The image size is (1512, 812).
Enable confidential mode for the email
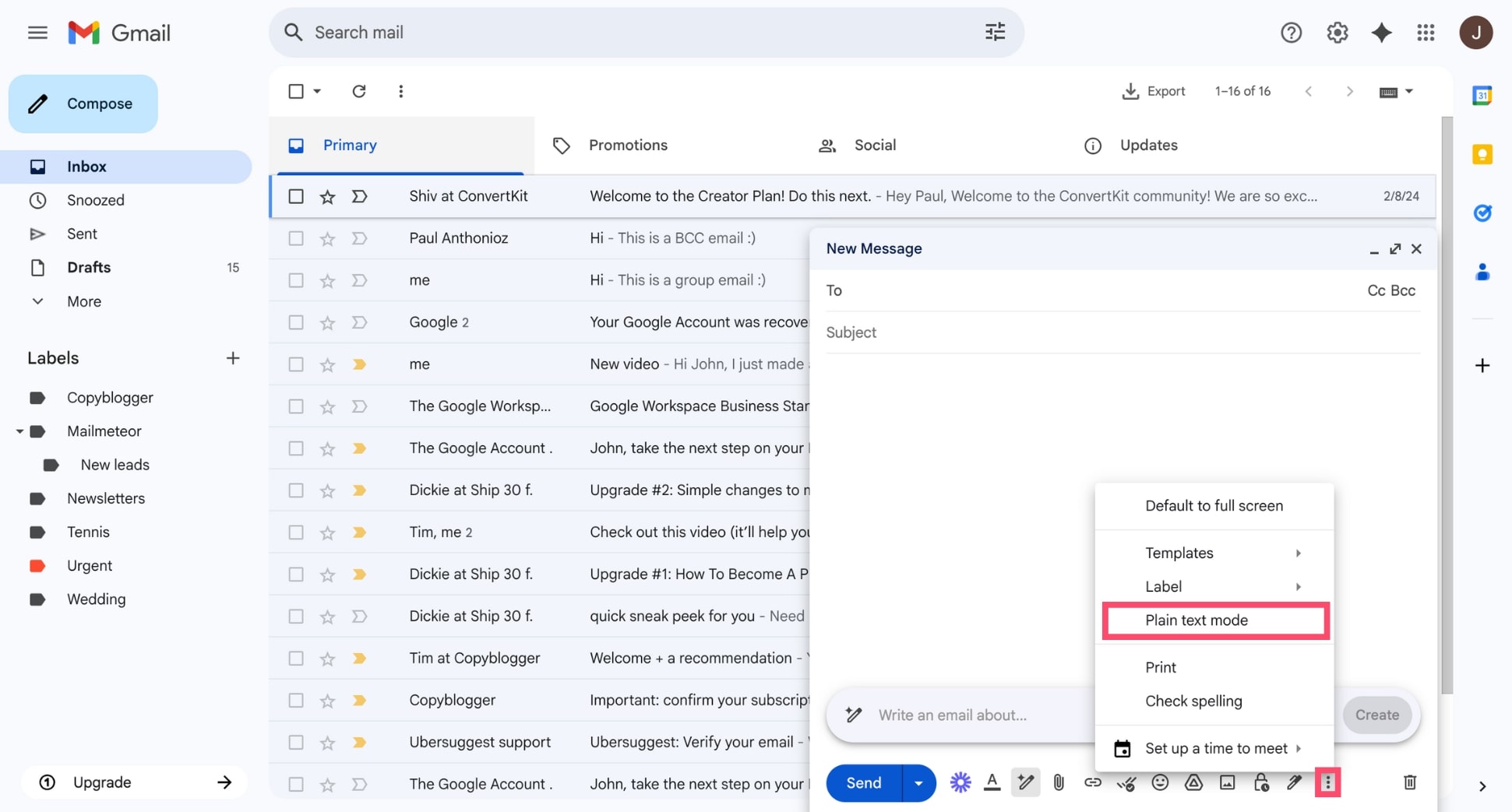[1260, 782]
